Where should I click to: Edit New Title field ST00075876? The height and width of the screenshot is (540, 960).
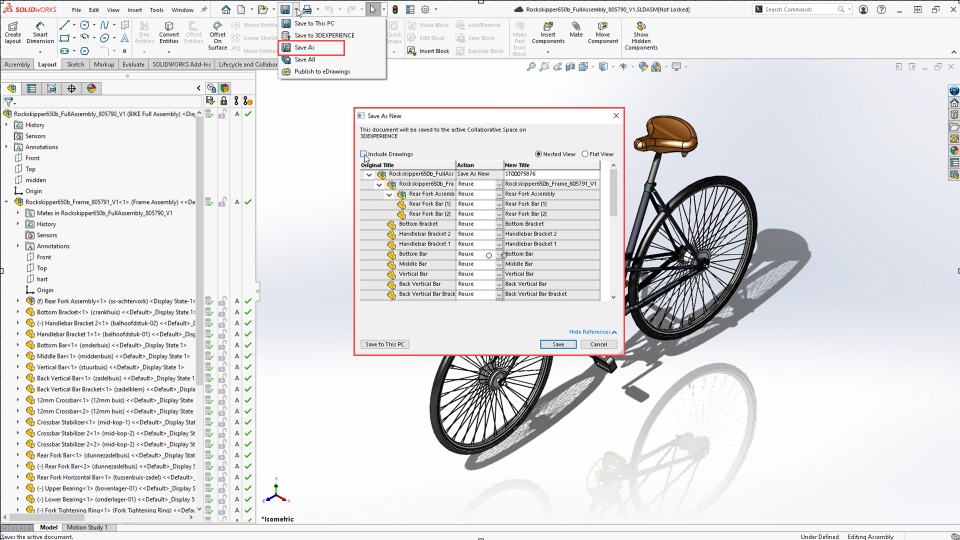(551, 174)
